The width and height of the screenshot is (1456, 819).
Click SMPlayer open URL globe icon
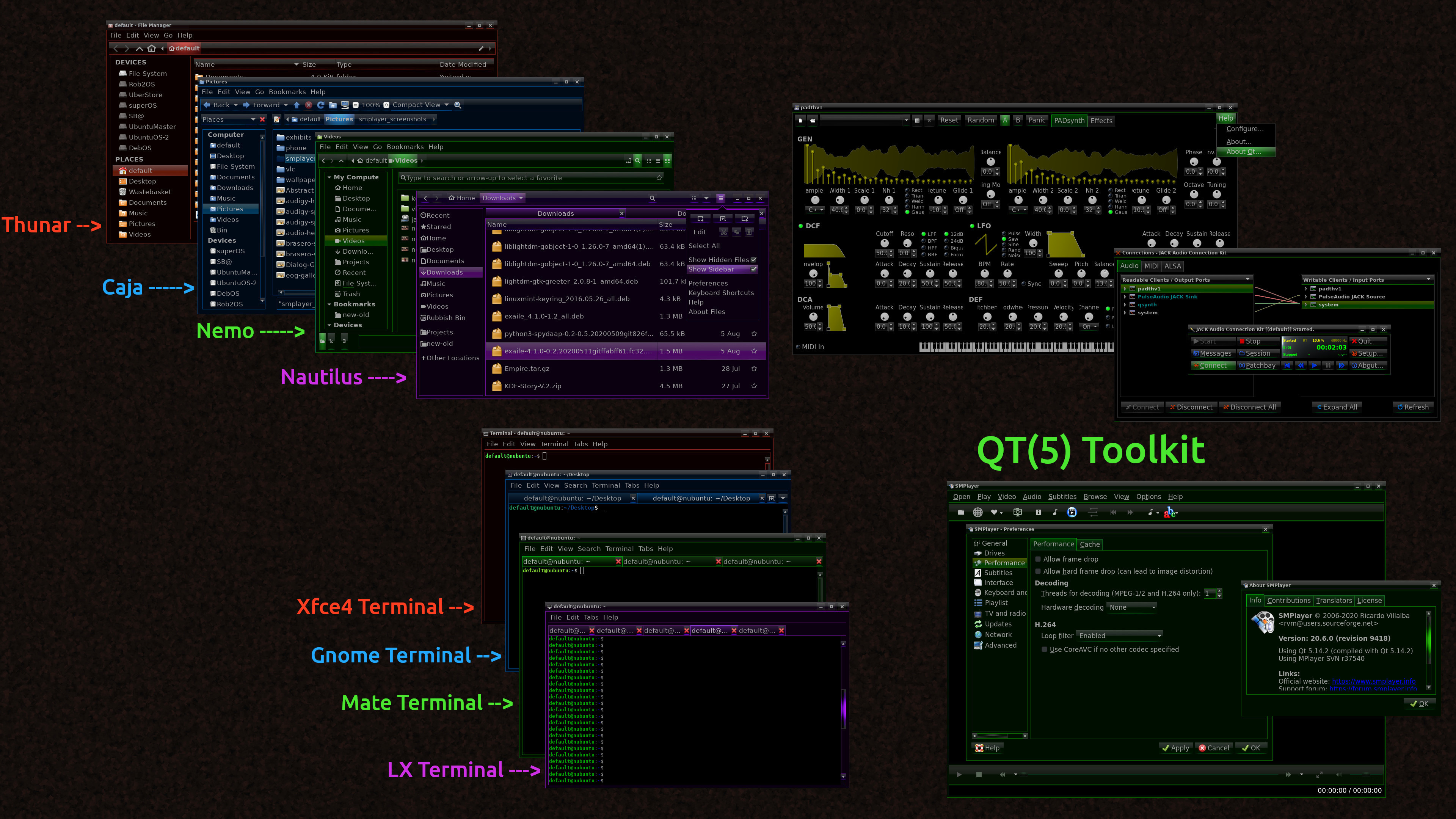pos(978,513)
